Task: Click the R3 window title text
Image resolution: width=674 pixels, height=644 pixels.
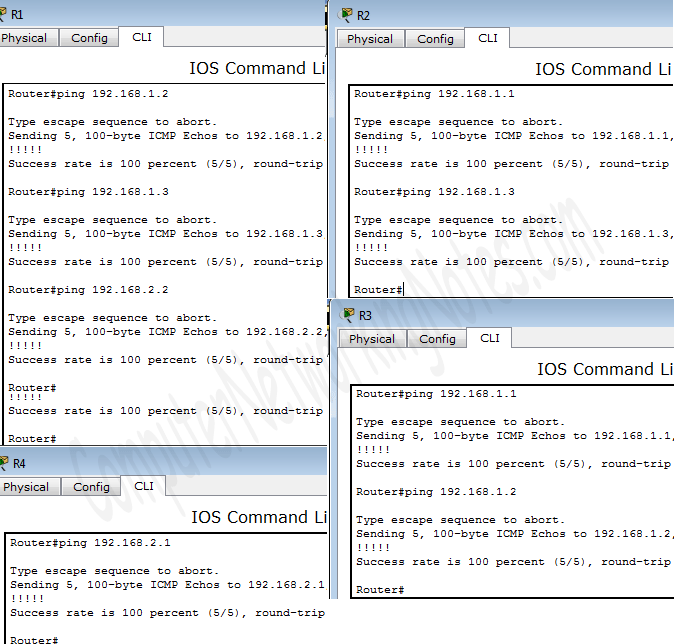Action: (365, 316)
